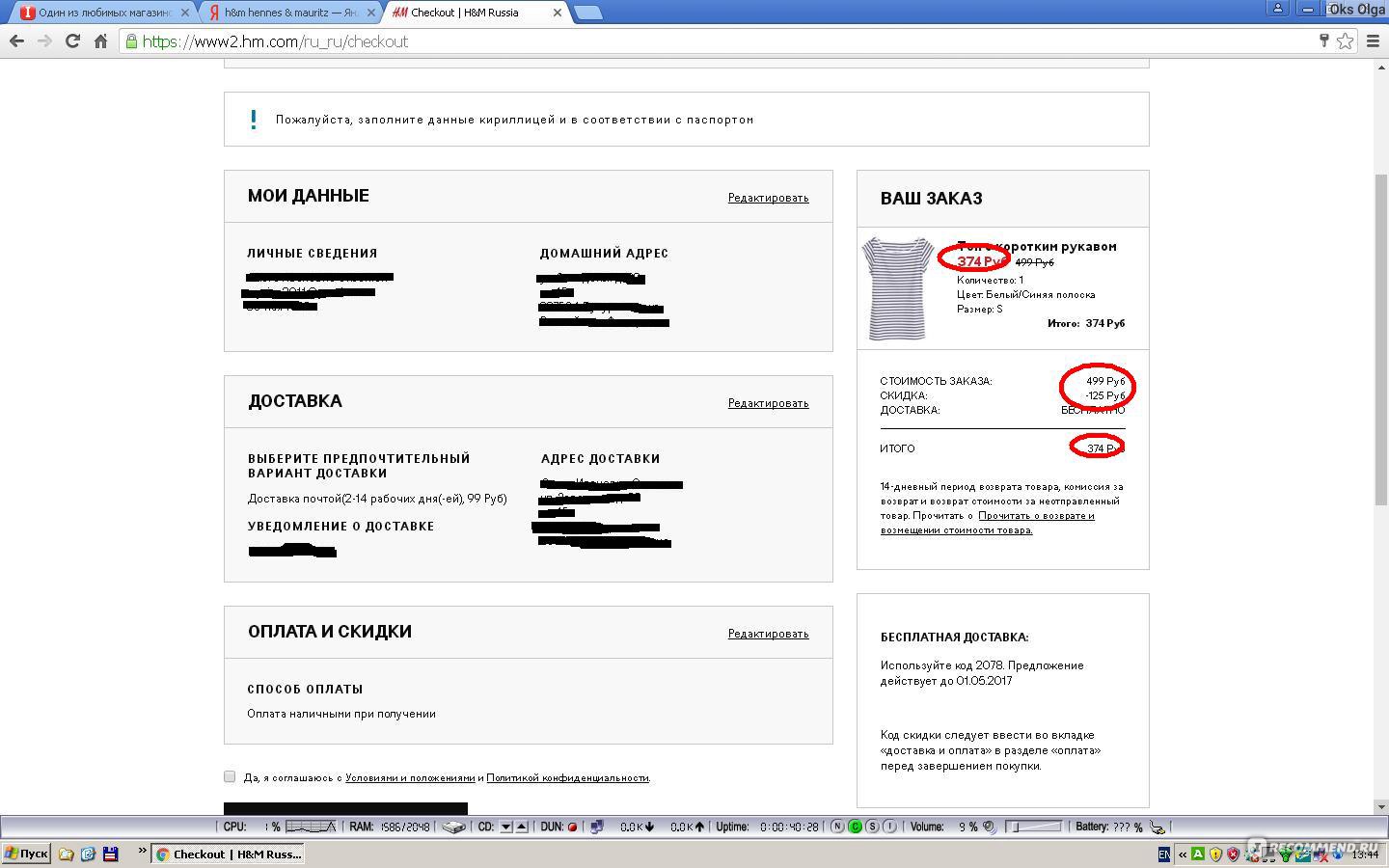Image resolution: width=1389 pixels, height=868 pixels.
Task: Expand quick launch overflow chevron
Action: tap(142, 851)
